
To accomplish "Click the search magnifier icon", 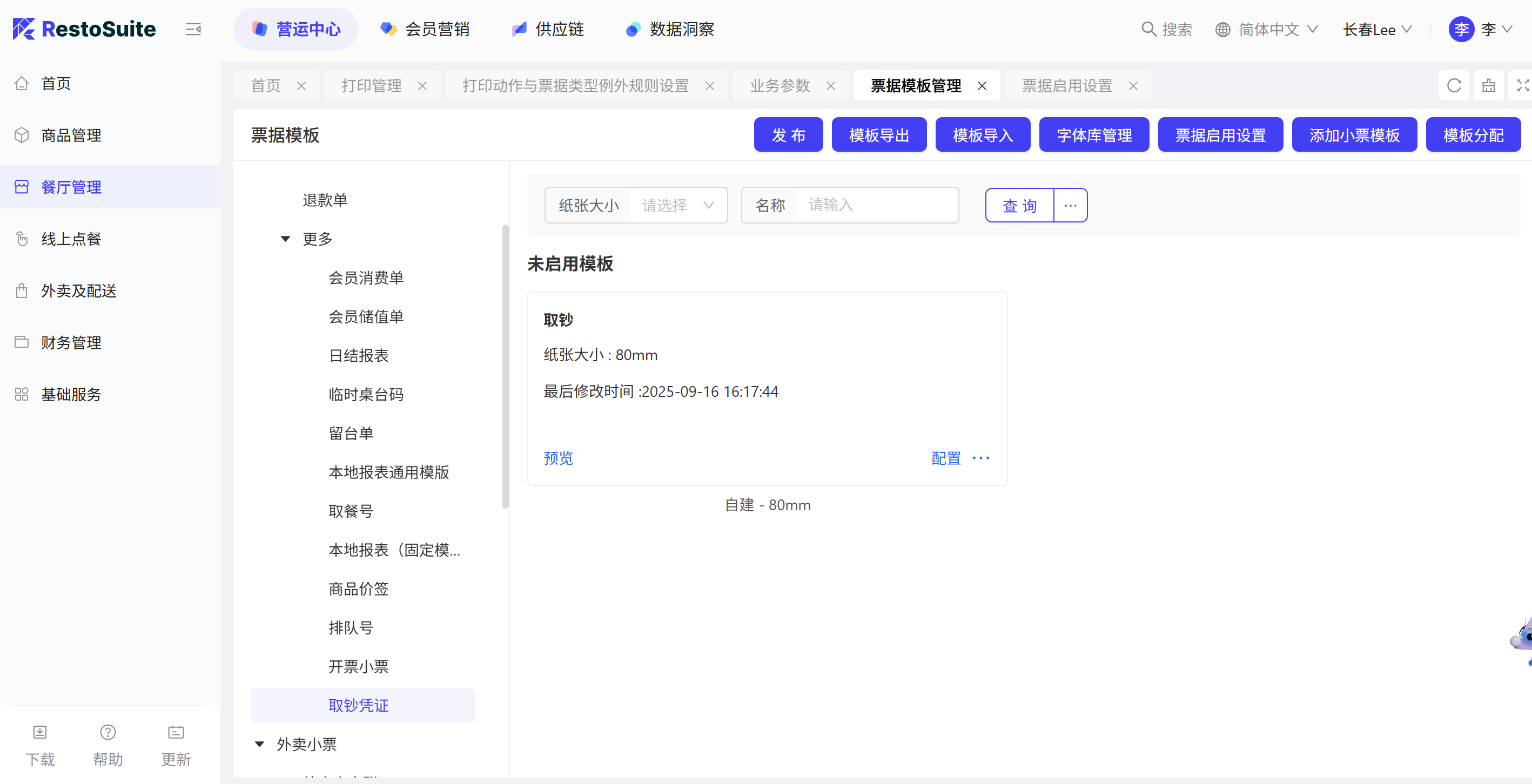I will point(1148,29).
